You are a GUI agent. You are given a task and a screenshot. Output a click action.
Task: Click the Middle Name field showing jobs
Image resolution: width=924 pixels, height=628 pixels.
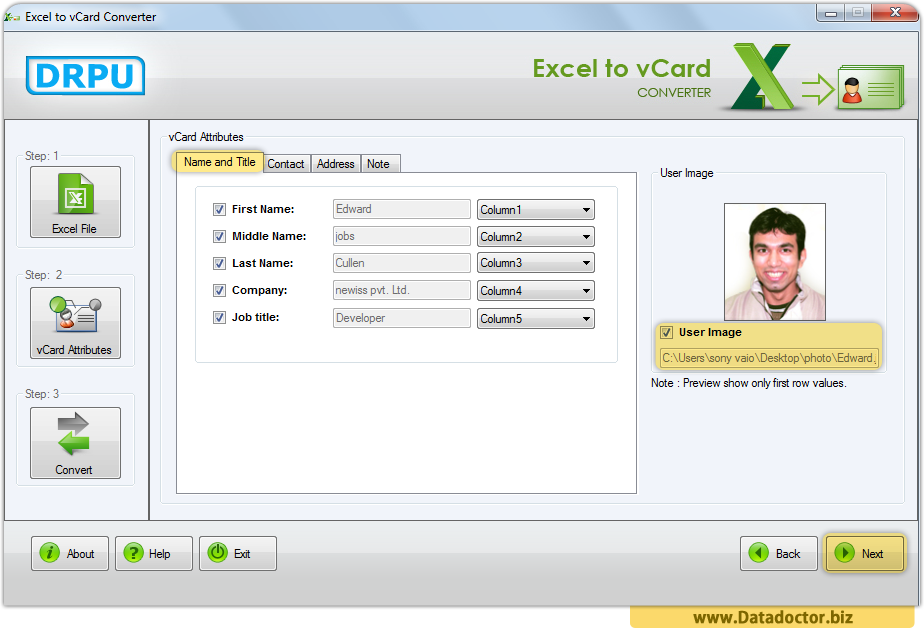pos(401,236)
